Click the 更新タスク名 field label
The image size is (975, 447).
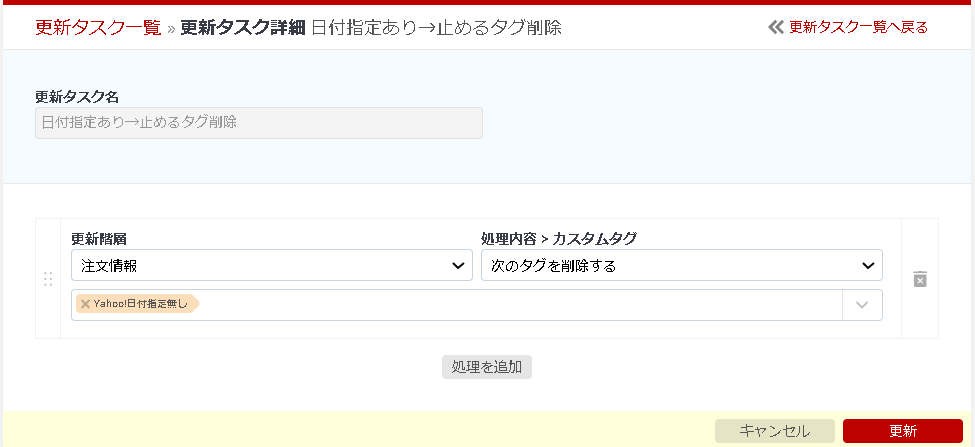(77, 97)
